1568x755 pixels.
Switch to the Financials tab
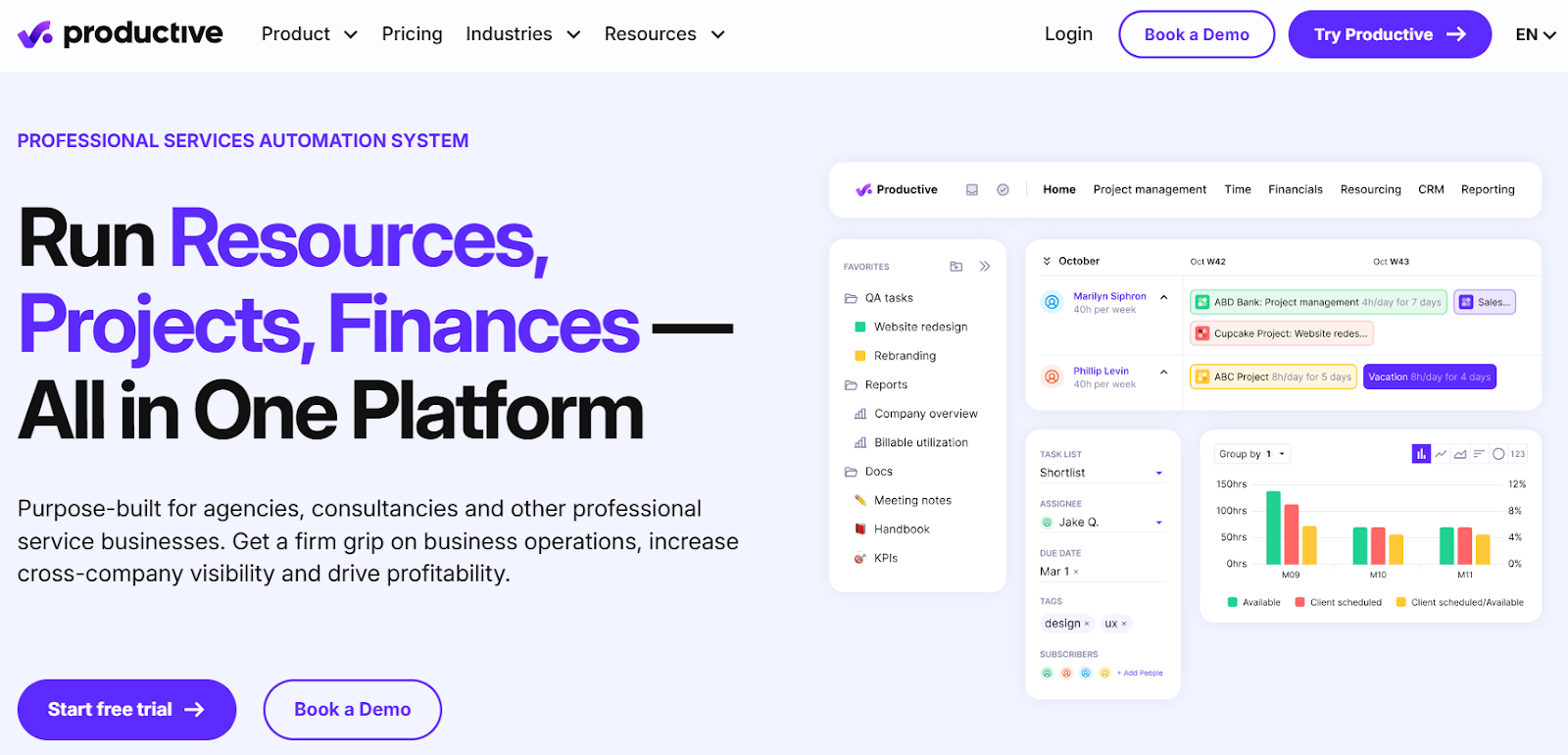(1296, 190)
